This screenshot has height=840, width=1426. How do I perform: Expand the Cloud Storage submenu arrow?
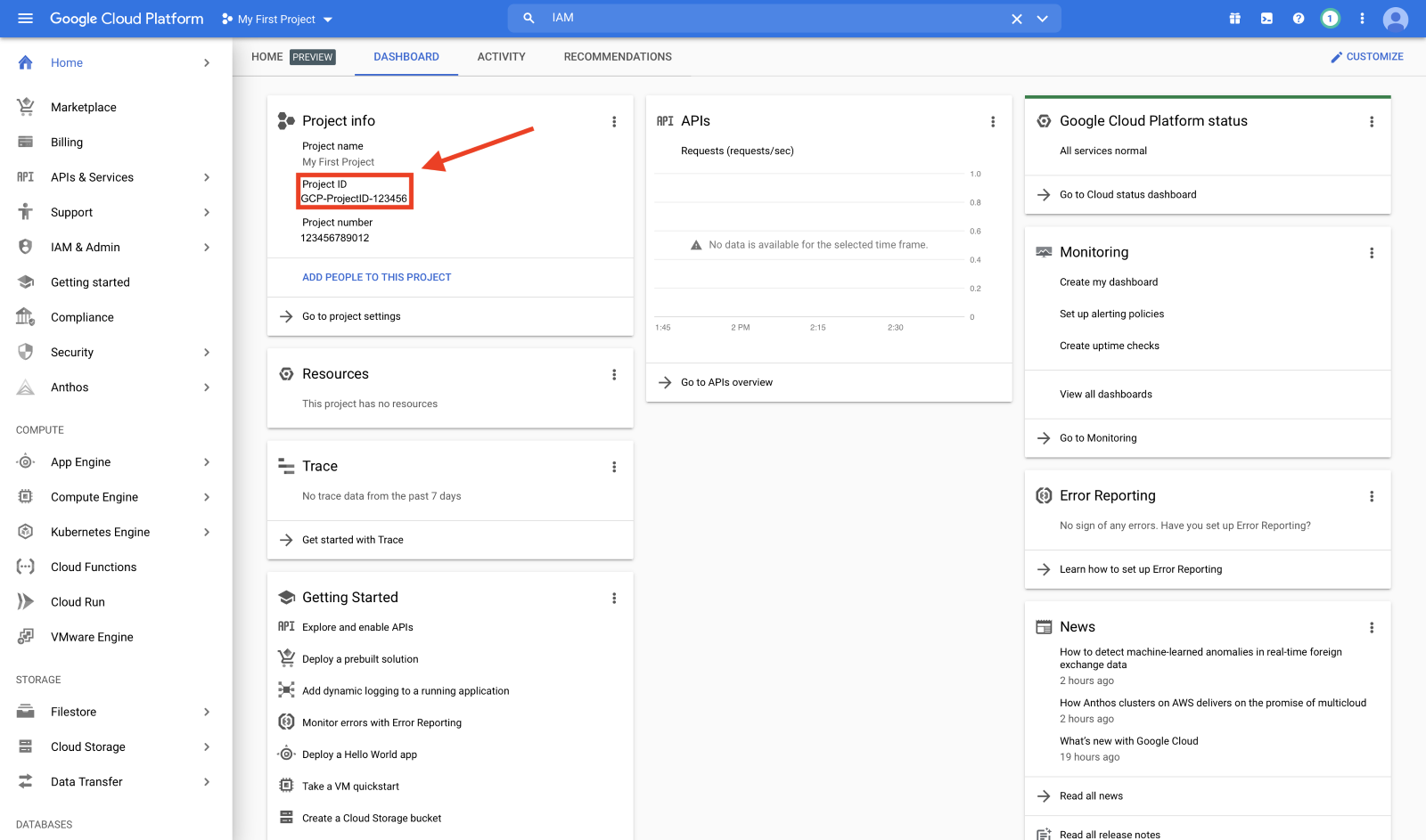(x=207, y=746)
